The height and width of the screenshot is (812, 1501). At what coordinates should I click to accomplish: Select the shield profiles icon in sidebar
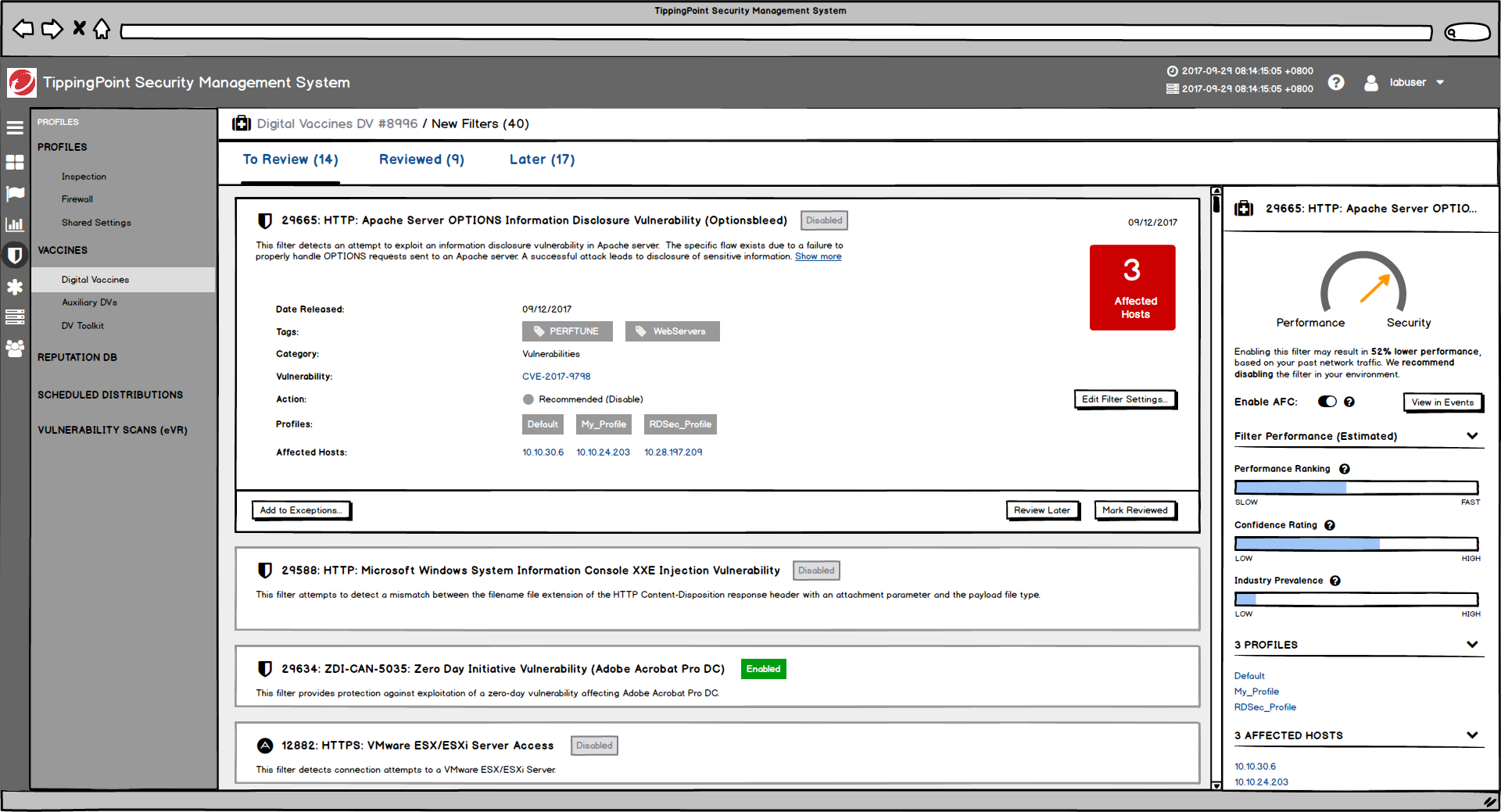[15, 255]
